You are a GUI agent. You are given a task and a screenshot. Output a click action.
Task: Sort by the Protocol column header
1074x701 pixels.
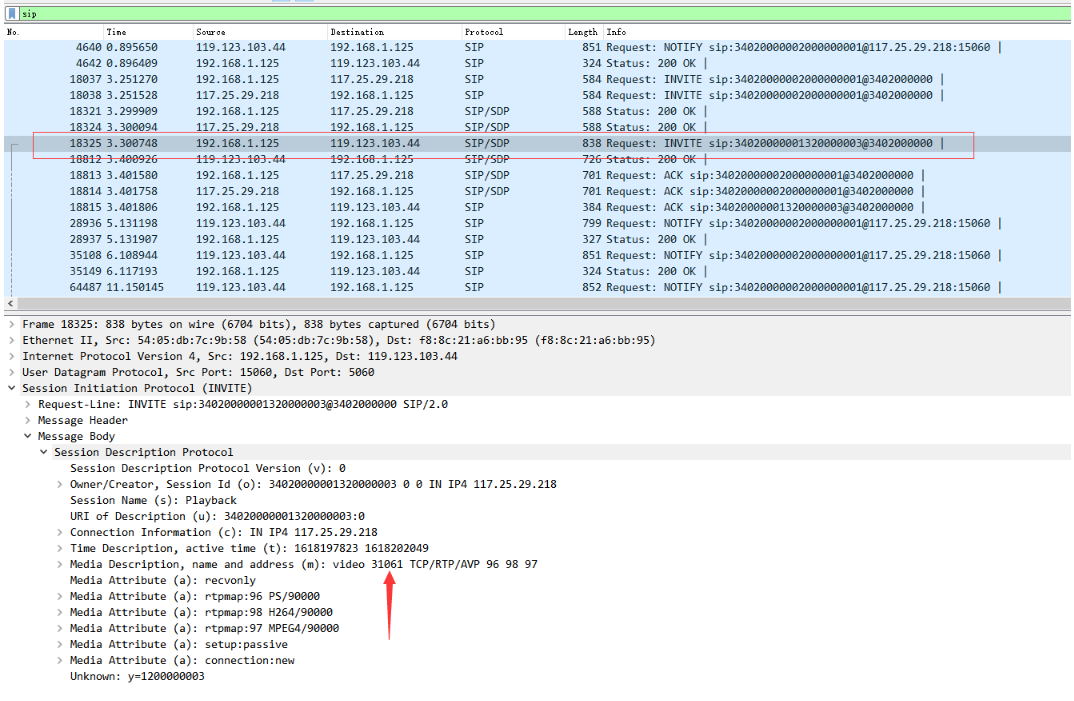[484, 32]
